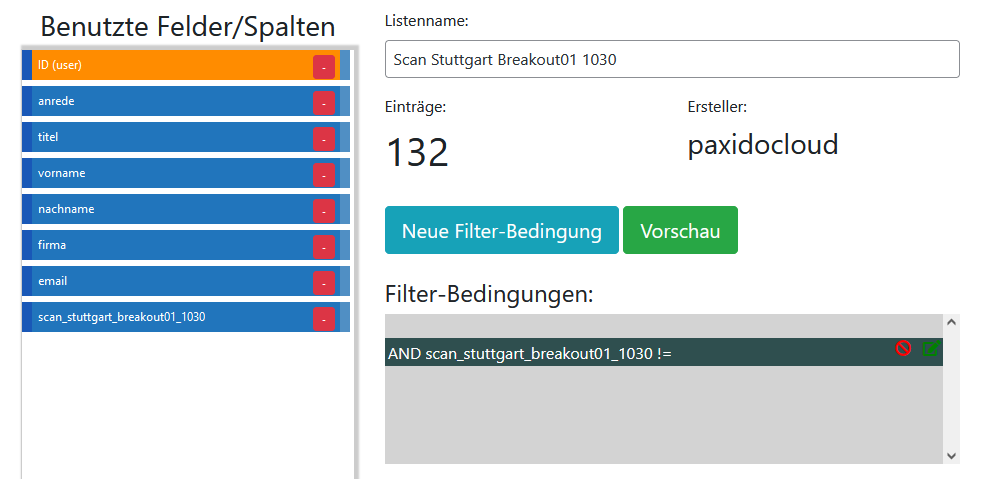
Task: Remove the nachname field with minus button
Action: pyautogui.click(x=324, y=210)
